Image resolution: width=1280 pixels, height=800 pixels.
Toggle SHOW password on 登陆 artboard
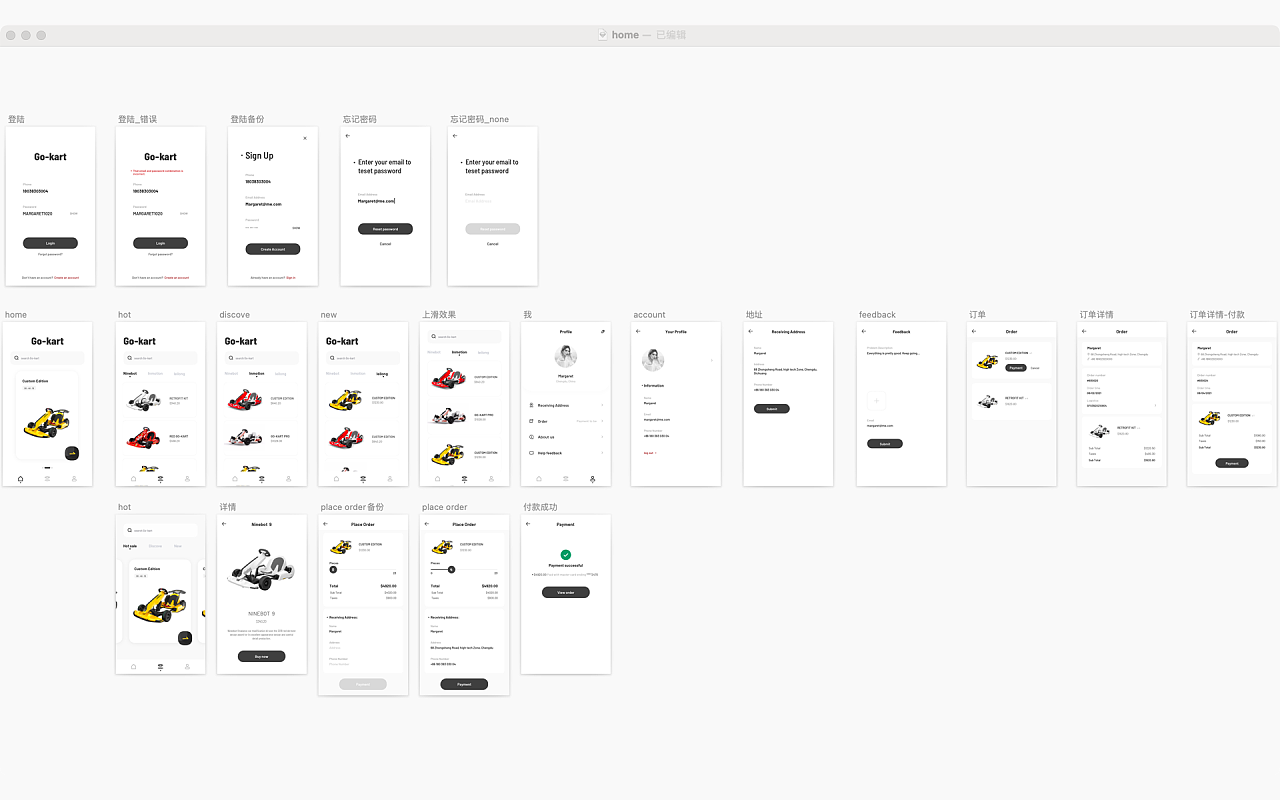[x=74, y=213]
